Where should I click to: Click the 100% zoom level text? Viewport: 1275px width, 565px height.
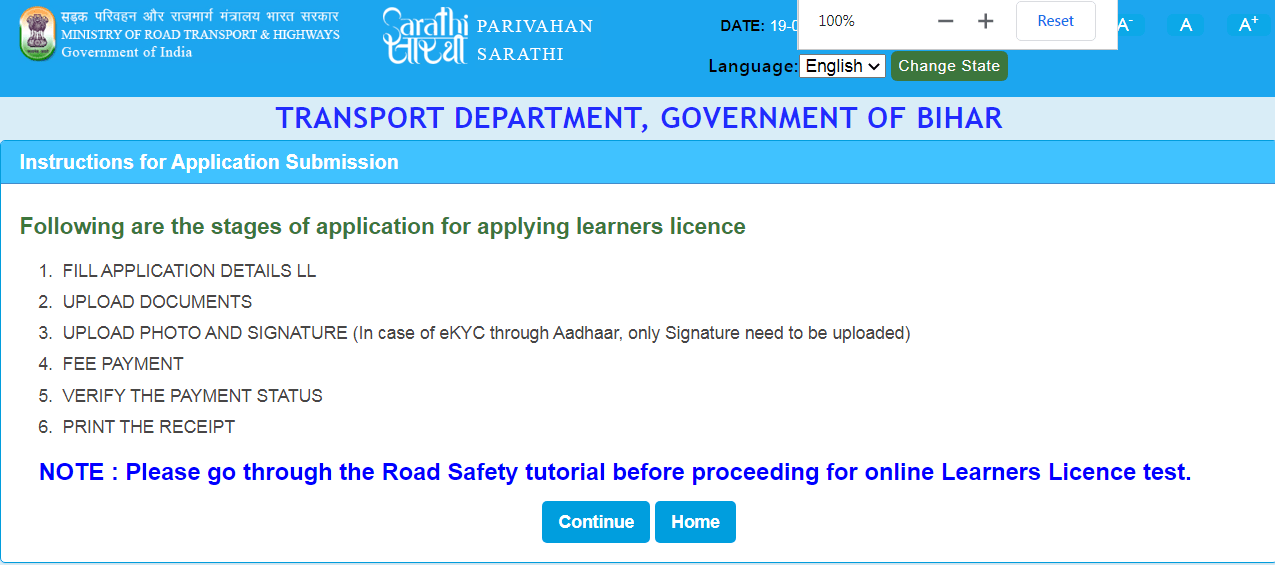pos(836,21)
